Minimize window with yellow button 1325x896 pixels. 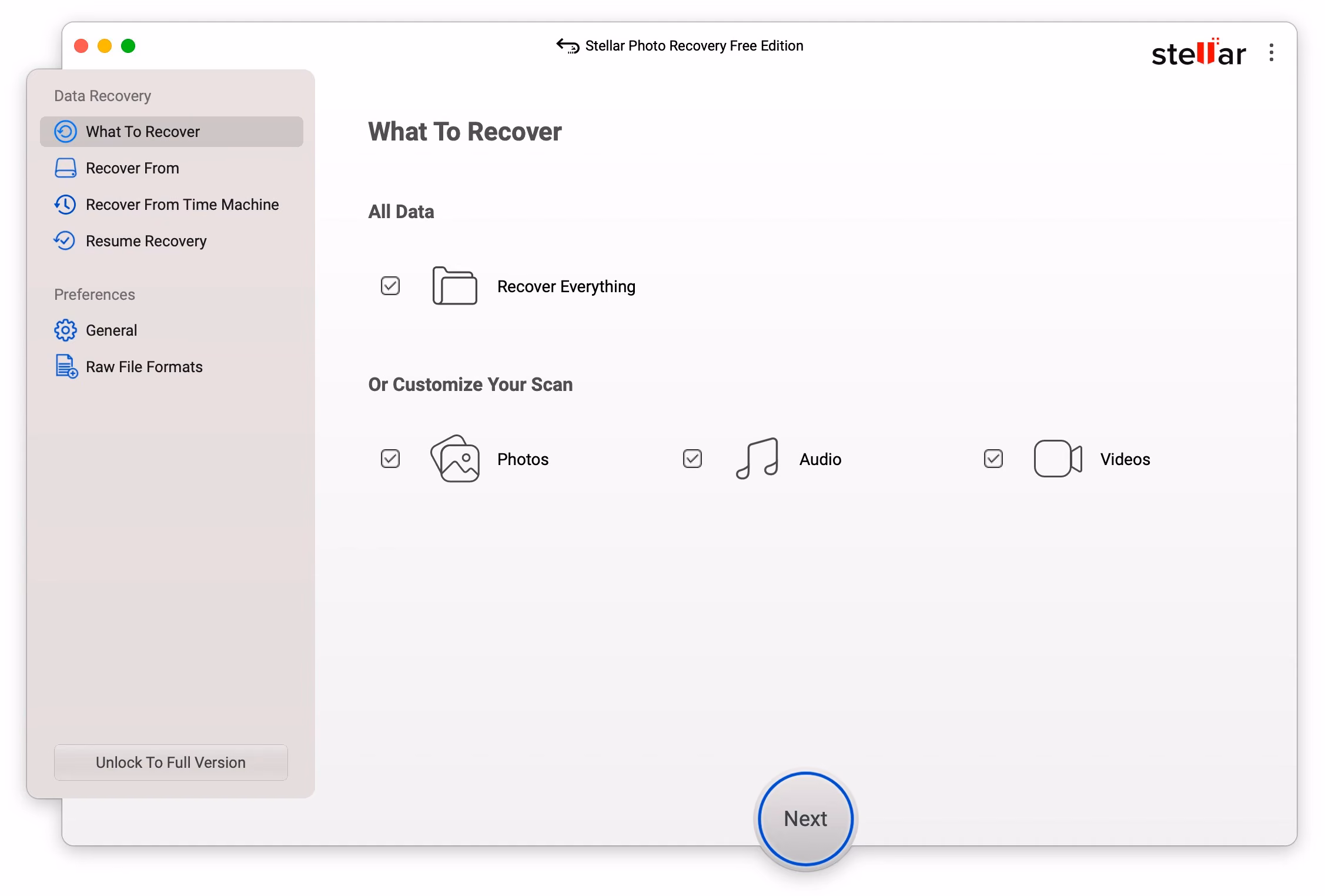pyautogui.click(x=105, y=46)
